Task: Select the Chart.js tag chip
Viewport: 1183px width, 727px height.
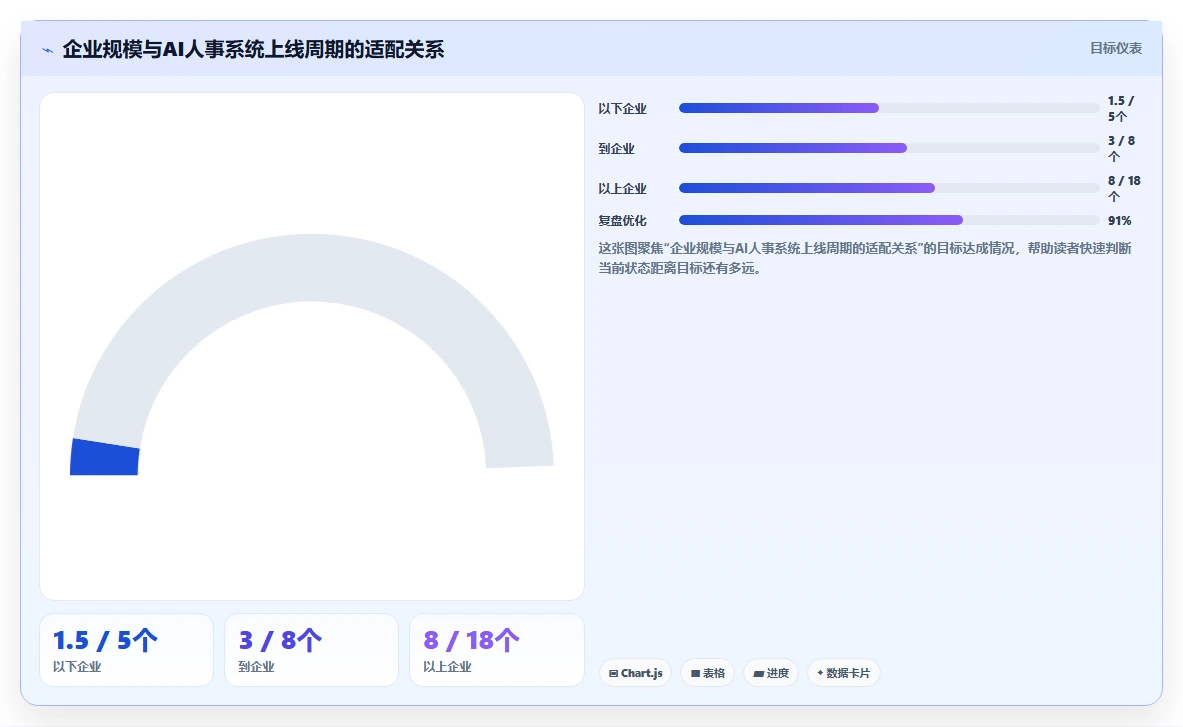Action: click(635, 673)
